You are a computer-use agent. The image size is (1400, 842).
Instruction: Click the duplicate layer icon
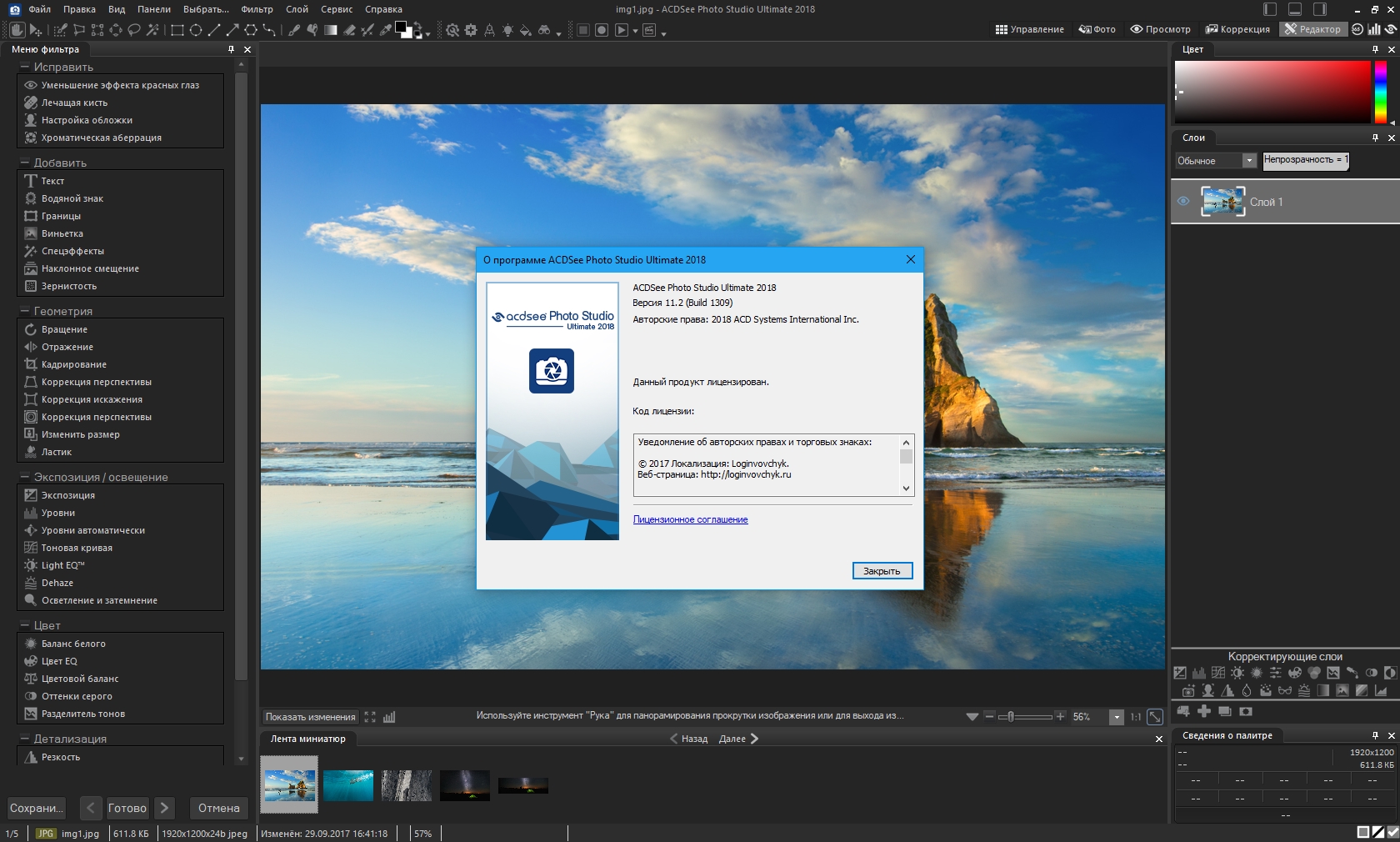(x=1225, y=711)
